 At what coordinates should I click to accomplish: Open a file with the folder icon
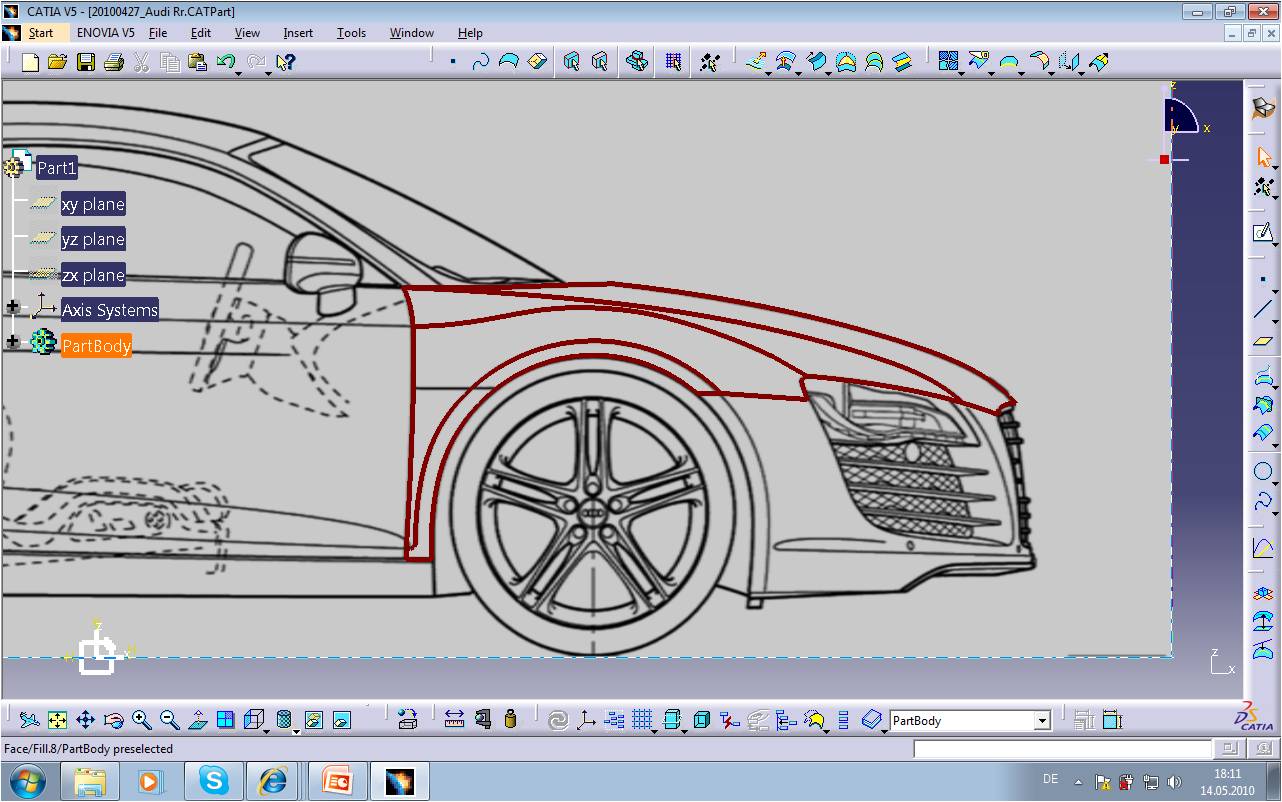pos(57,62)
